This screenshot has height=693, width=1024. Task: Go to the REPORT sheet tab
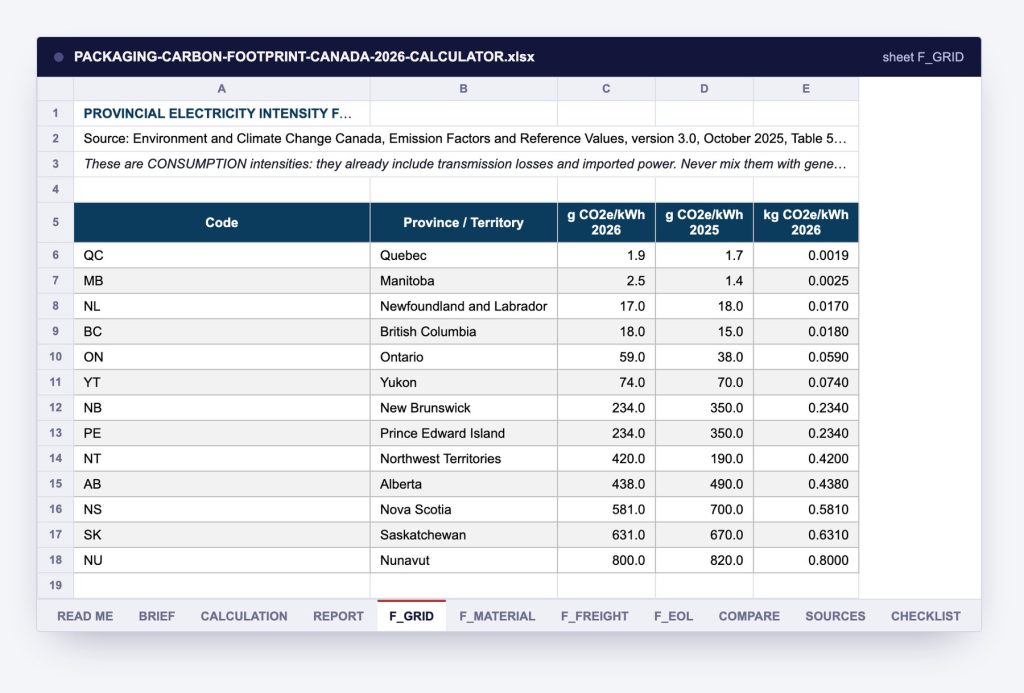pyautogui.click(x=338, y=616)
